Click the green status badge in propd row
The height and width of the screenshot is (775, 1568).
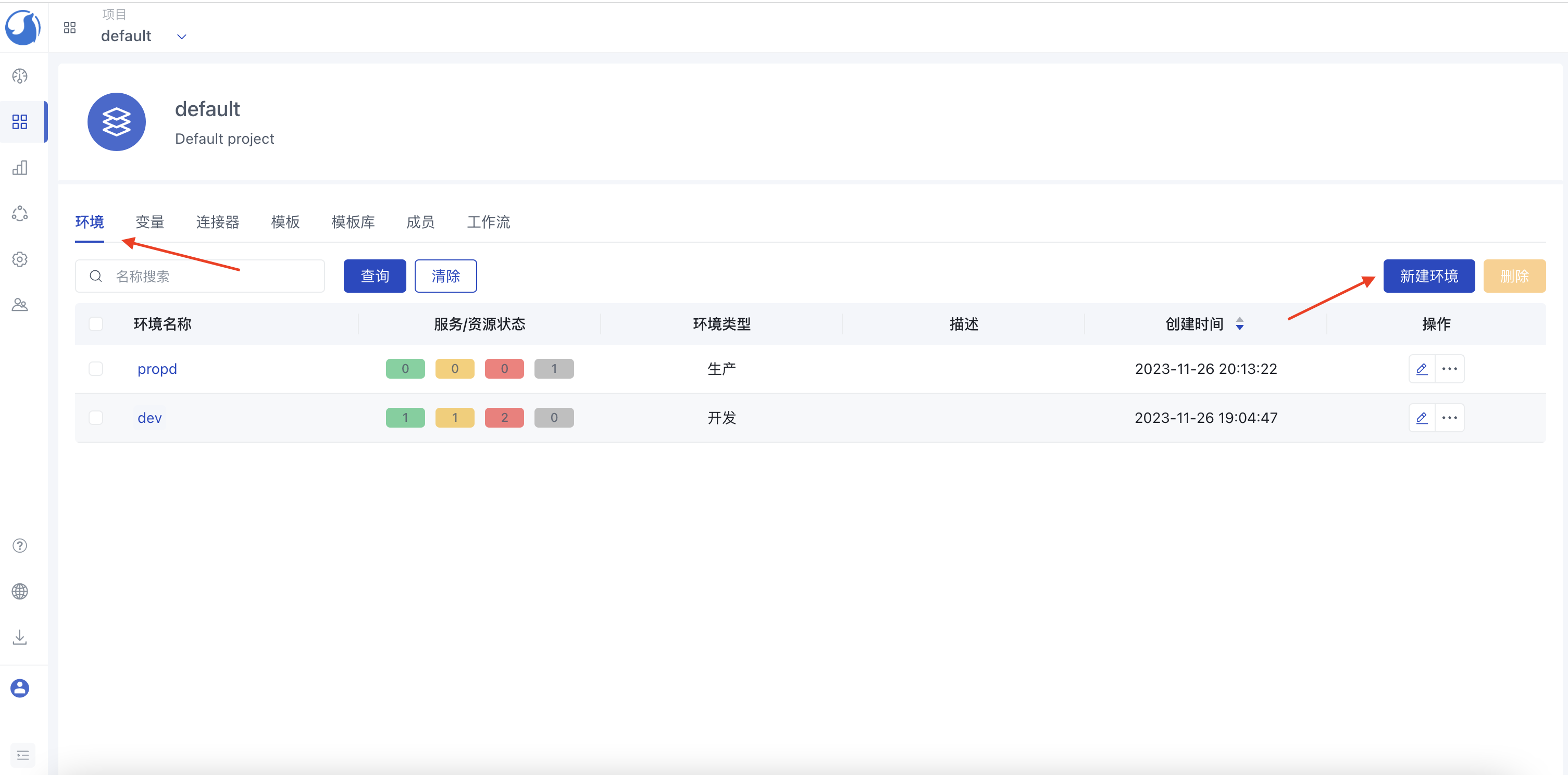click(x=405, y=369)
